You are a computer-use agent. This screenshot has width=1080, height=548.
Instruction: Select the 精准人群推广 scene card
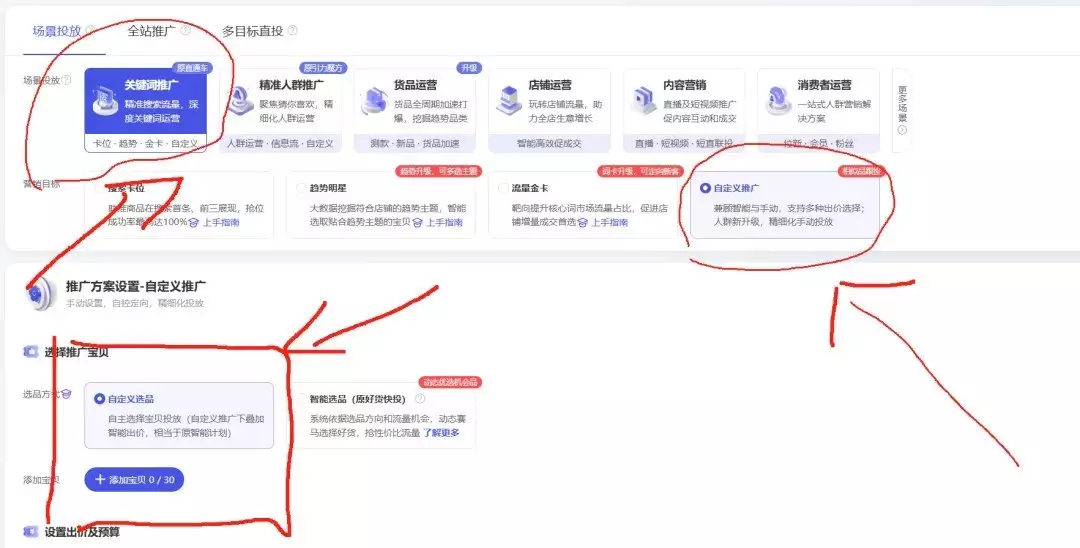click(280, 110)
